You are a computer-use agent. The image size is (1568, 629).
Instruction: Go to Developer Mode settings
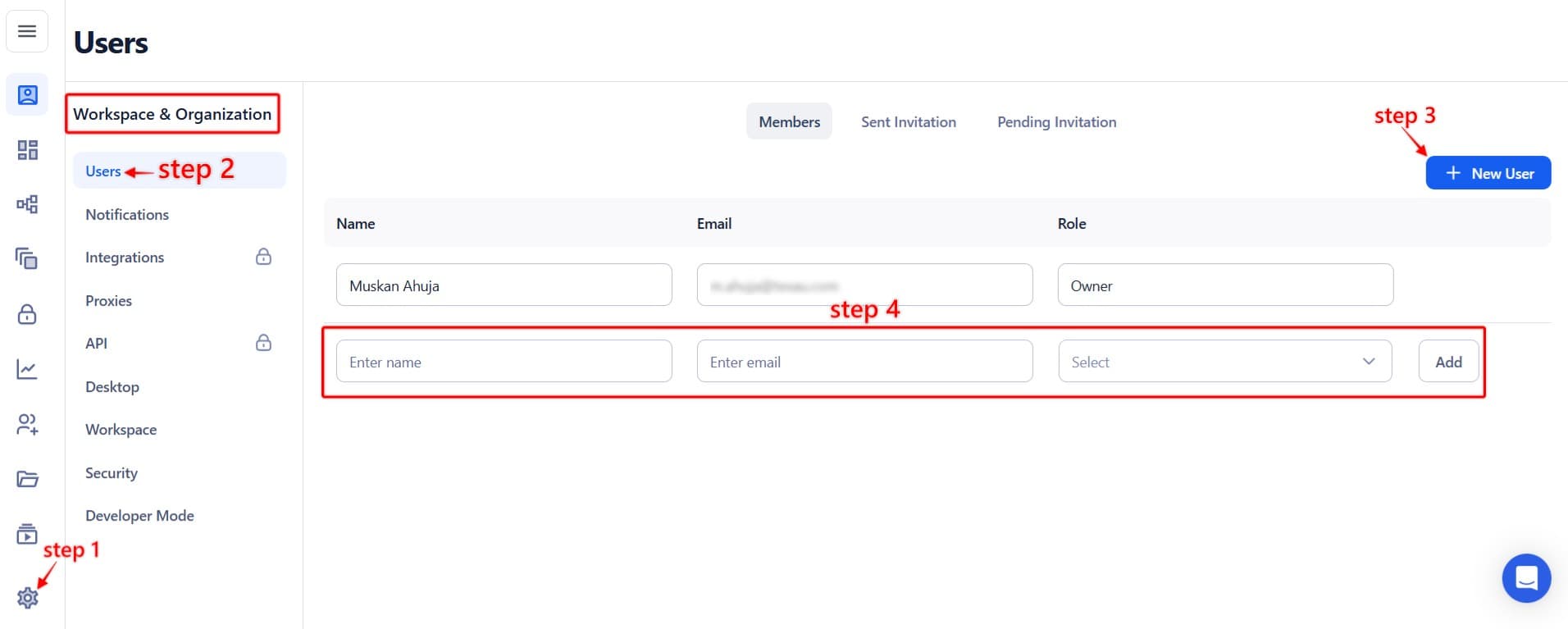(139, 516)
